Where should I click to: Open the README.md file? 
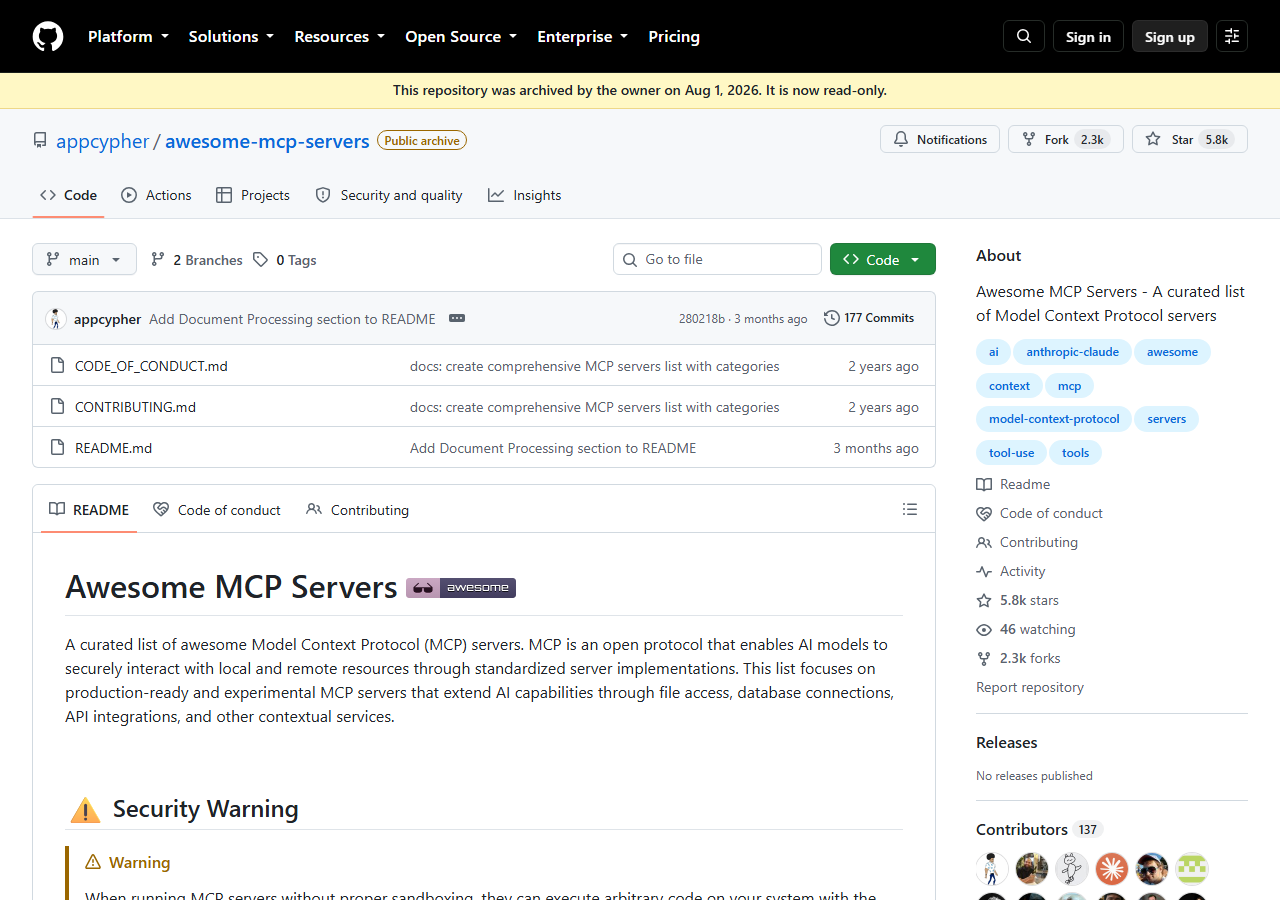(113, 448)
